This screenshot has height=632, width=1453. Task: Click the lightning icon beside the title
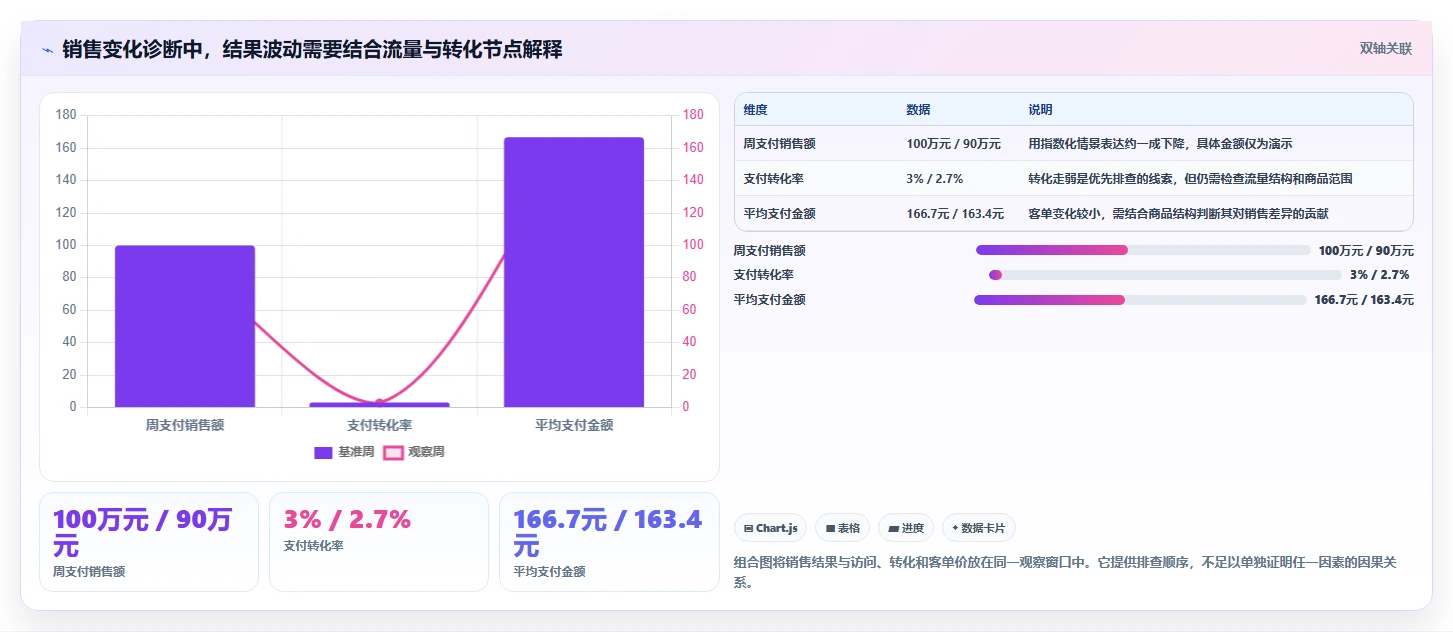pyautogui.click(x=47, y=49)
